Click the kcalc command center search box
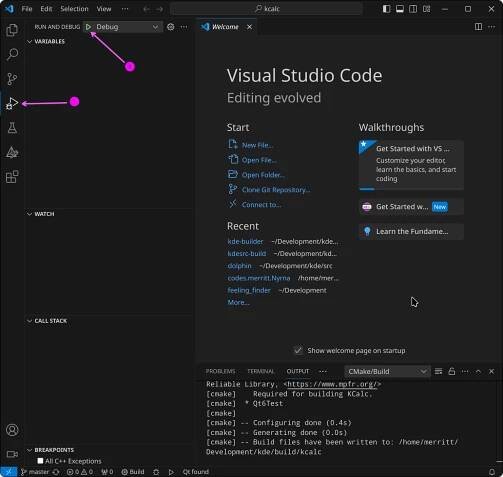The width and height of the screenshot is (503, 477). 267,9
